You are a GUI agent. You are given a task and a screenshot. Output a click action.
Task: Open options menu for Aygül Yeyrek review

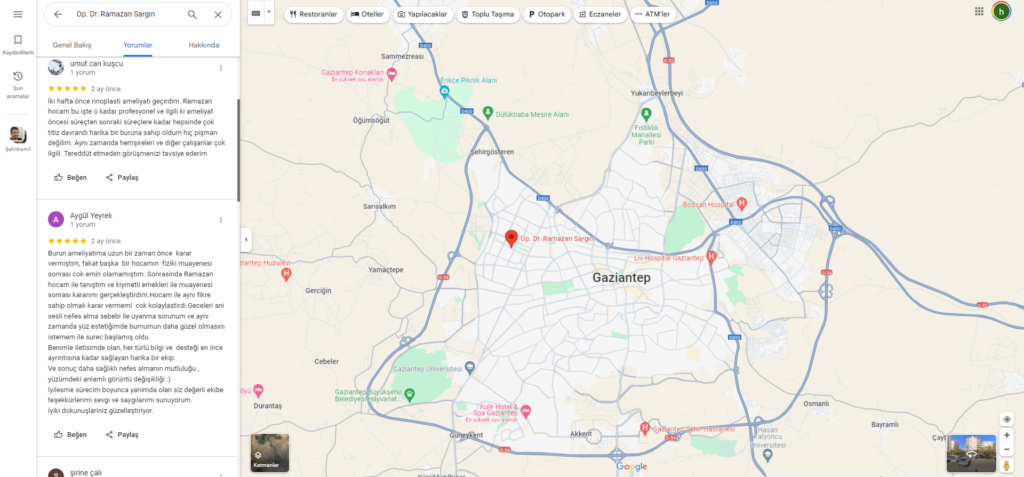pyautogui.click(x=221, y=220)
